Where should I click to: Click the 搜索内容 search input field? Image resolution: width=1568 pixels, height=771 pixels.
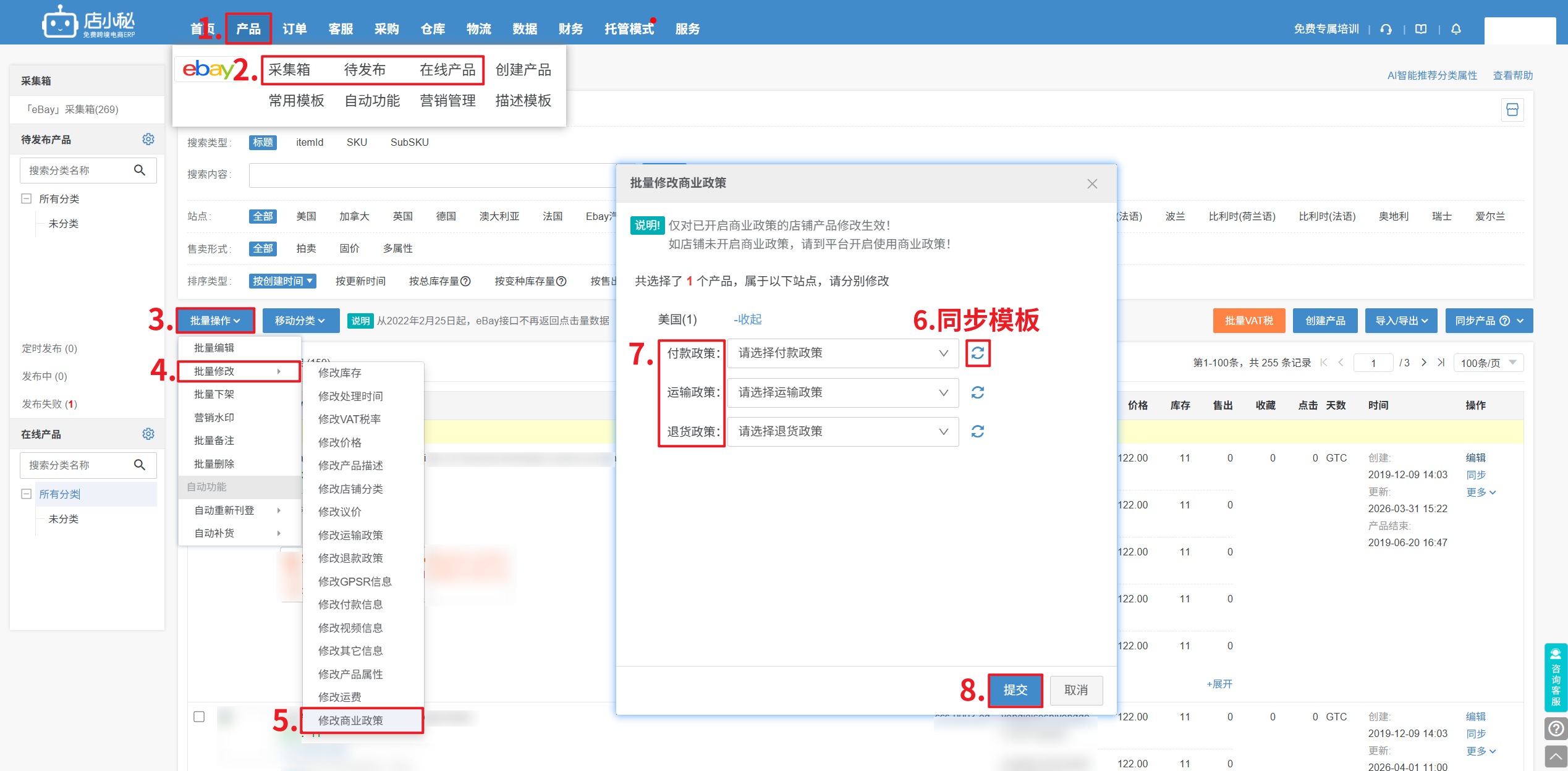pos(433,175)
